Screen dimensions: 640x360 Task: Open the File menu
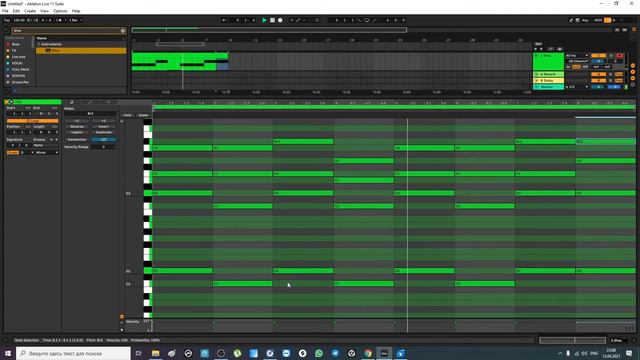click(5, 11)
